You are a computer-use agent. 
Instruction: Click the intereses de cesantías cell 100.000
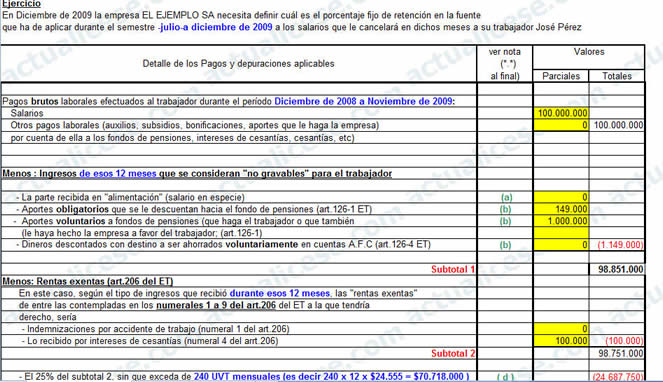point(561,341)
